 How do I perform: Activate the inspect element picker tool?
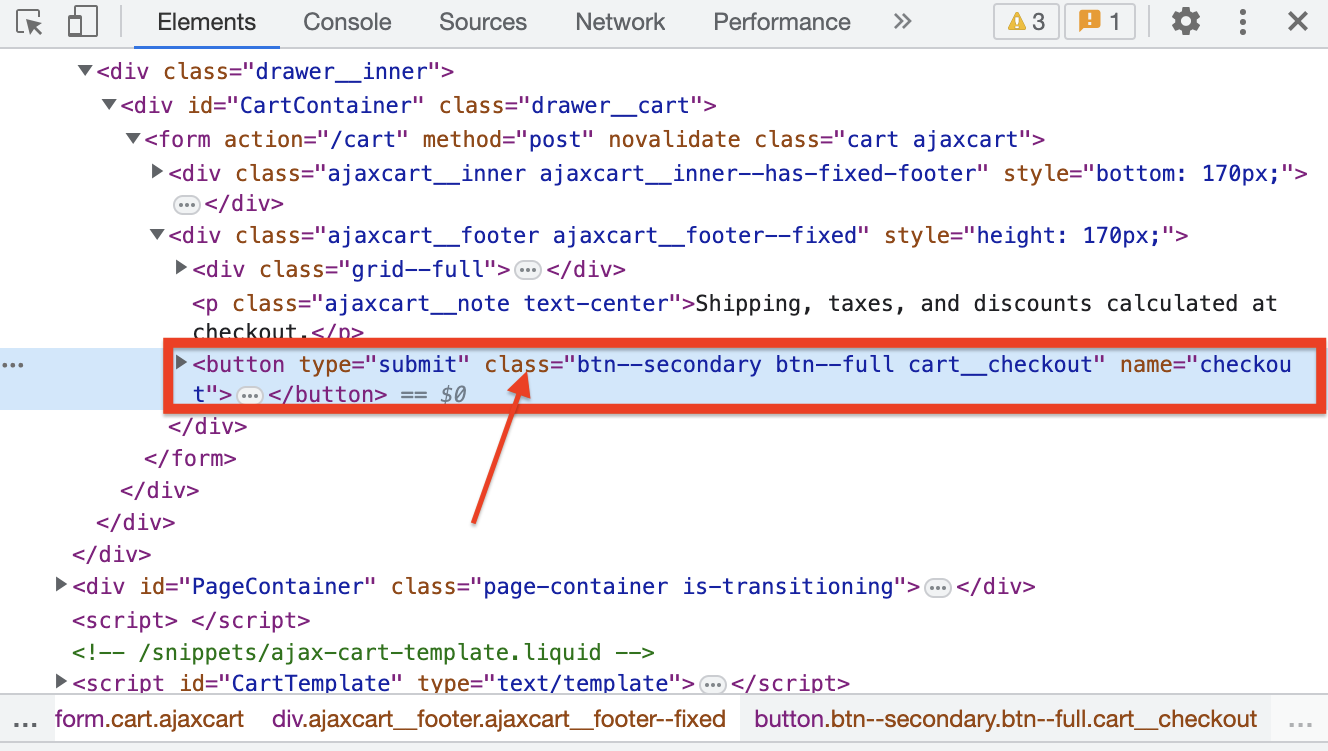[x=30, y=22]
